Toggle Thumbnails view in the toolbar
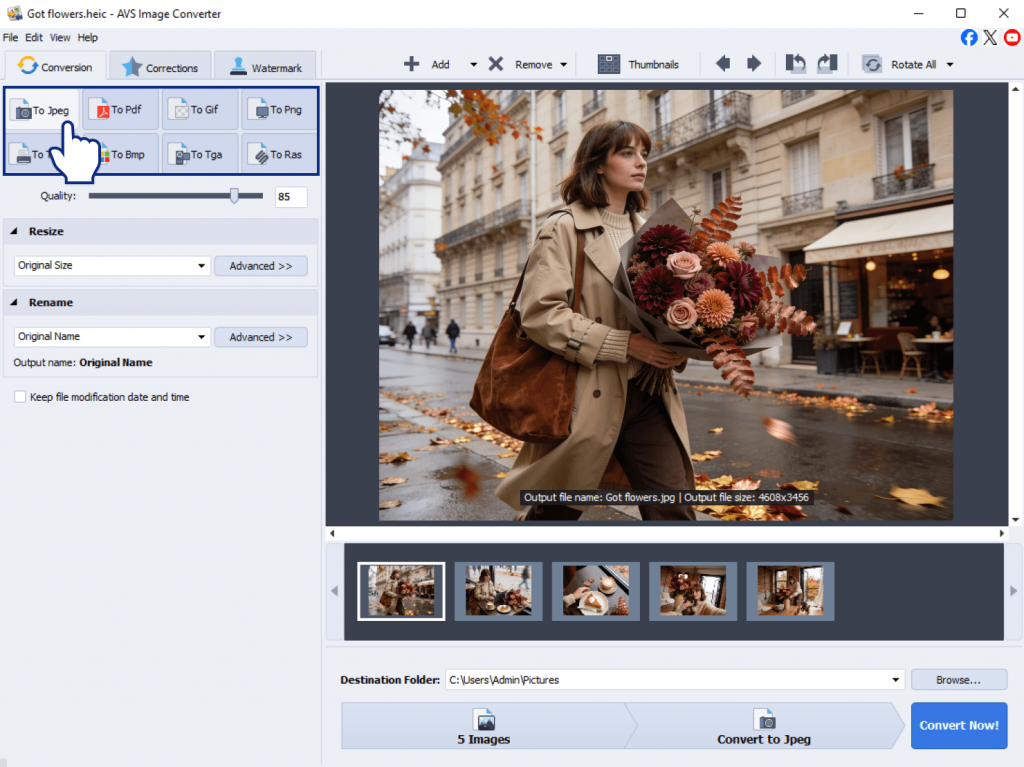 tap(638, 64)
